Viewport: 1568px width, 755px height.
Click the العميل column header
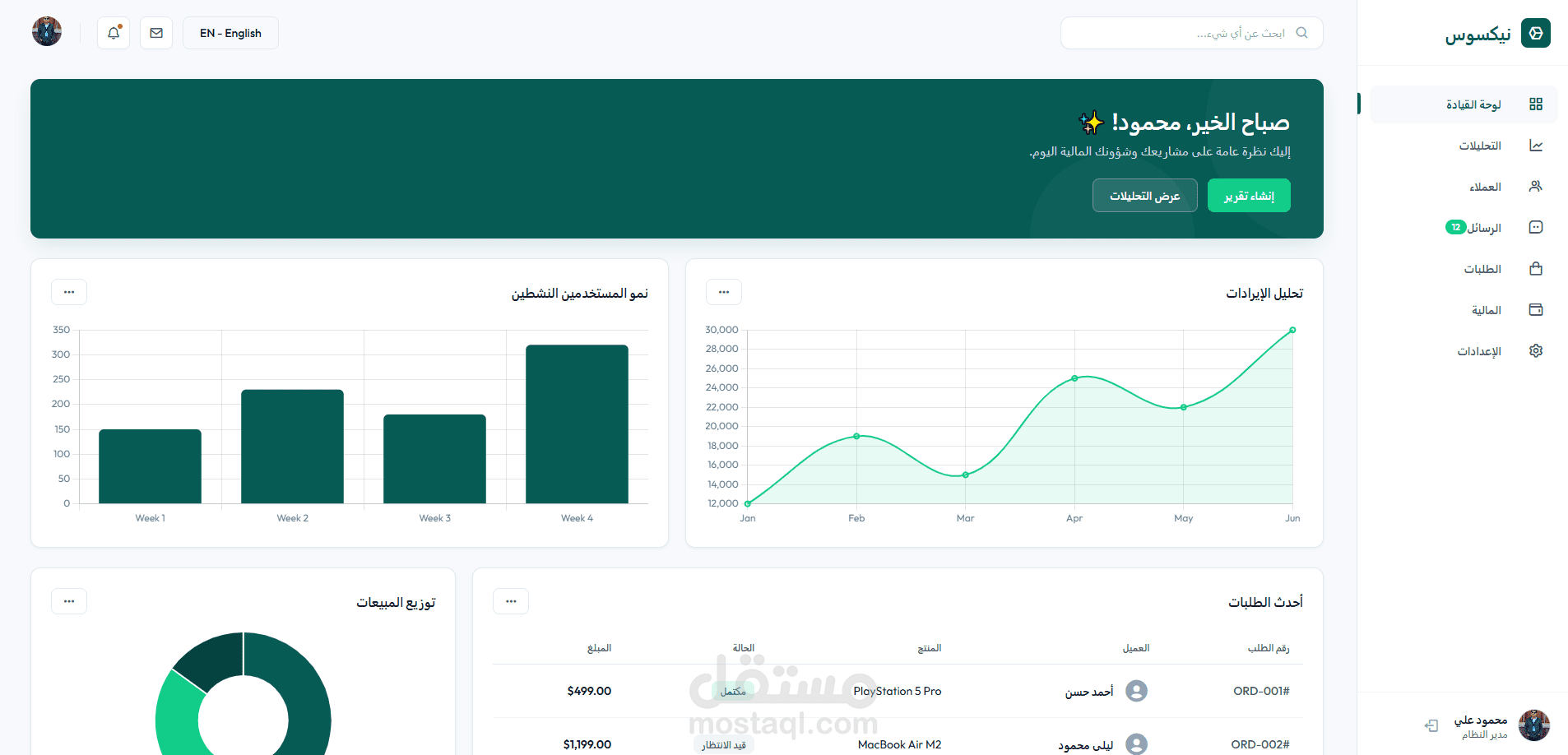tap(1136, 648)
